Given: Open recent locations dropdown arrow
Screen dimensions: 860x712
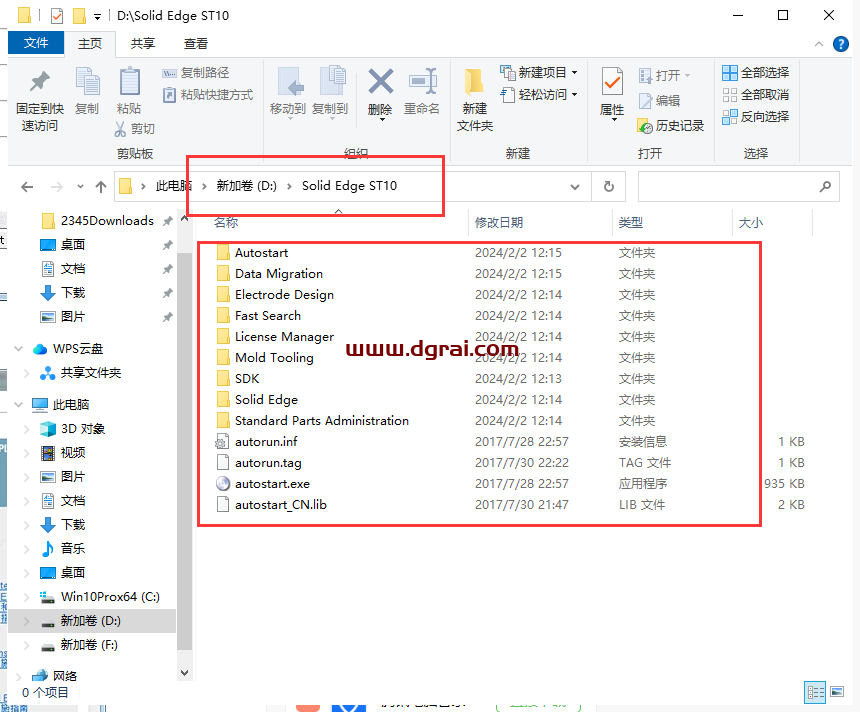Looking at the screenshot, I should pos(80,187).
